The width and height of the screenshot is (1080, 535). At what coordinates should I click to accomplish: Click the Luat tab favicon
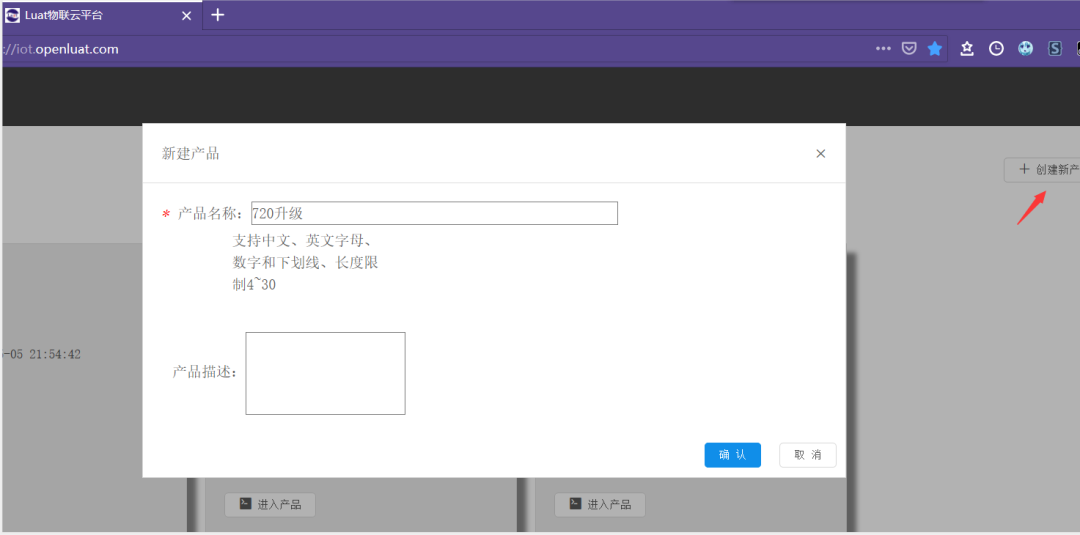[13, 15]
